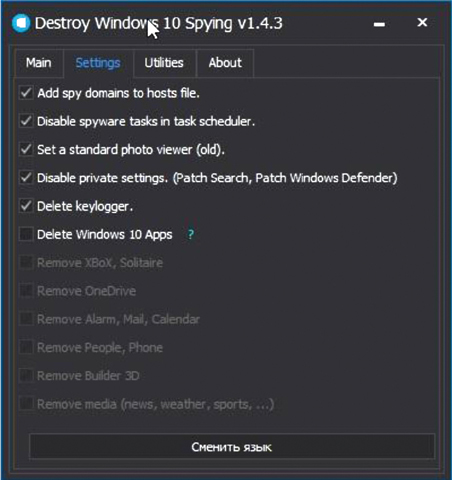Tick the Remove Builder 3D checkbox

coord(26,376)
